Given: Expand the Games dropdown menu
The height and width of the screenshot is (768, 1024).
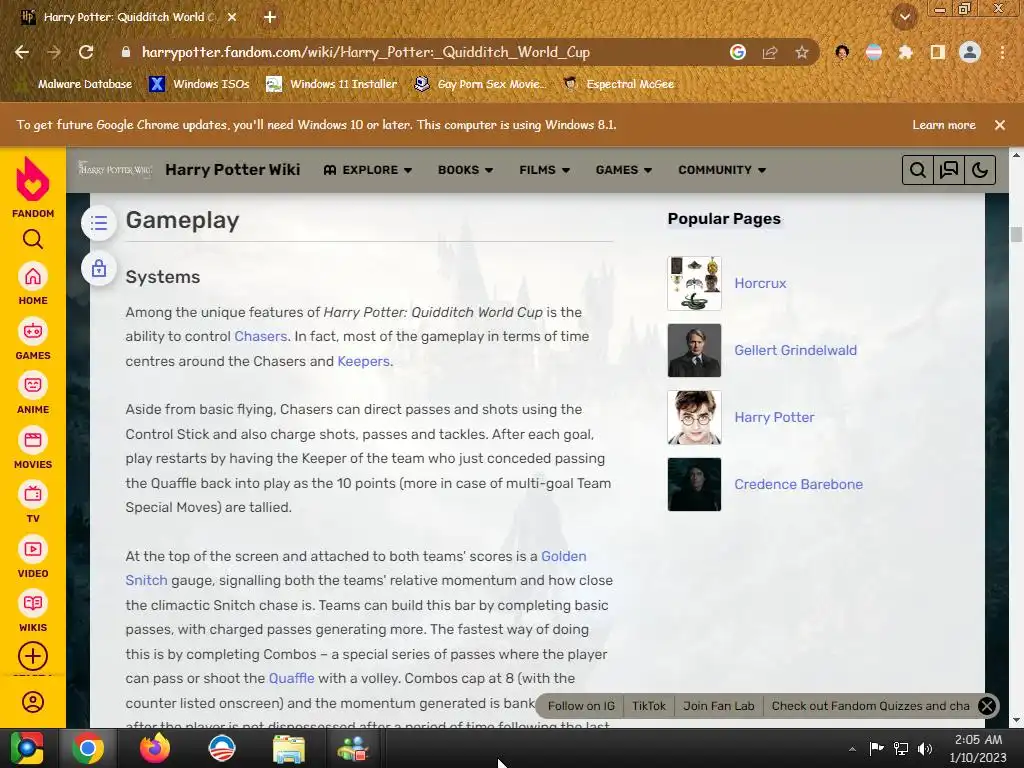Looking at the screenshot, I should click(624, 170).
